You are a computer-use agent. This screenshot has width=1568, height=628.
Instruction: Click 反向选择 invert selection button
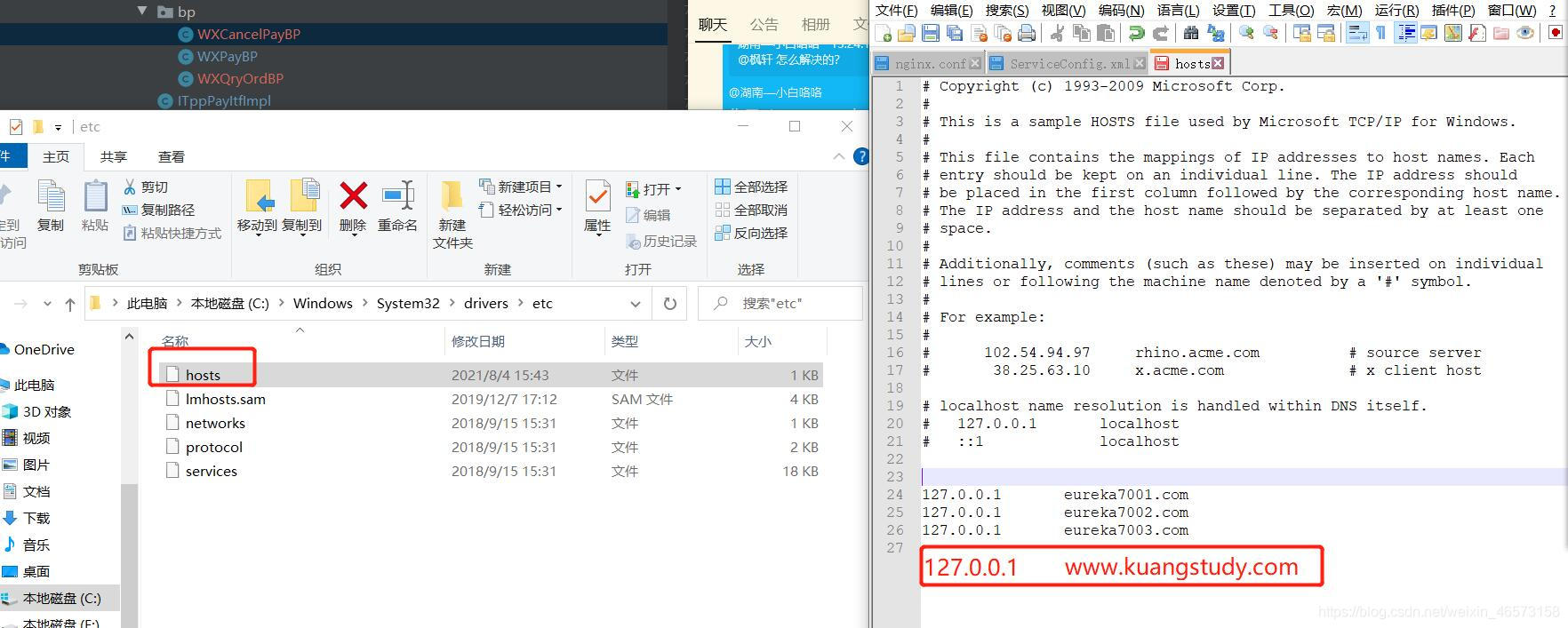click(x=751, y=233)
